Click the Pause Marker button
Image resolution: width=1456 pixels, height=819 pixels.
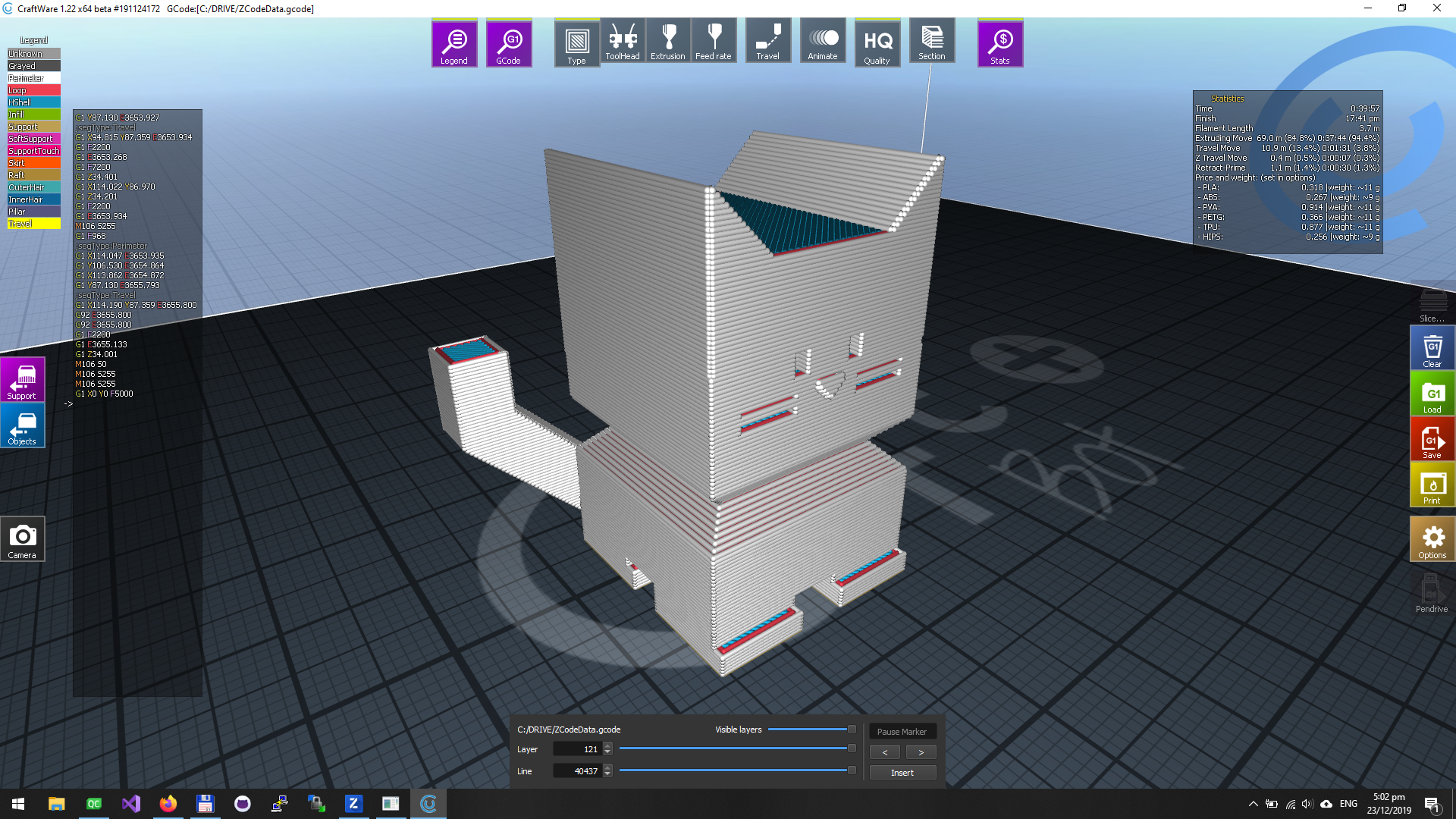click(x=902, y=732)
